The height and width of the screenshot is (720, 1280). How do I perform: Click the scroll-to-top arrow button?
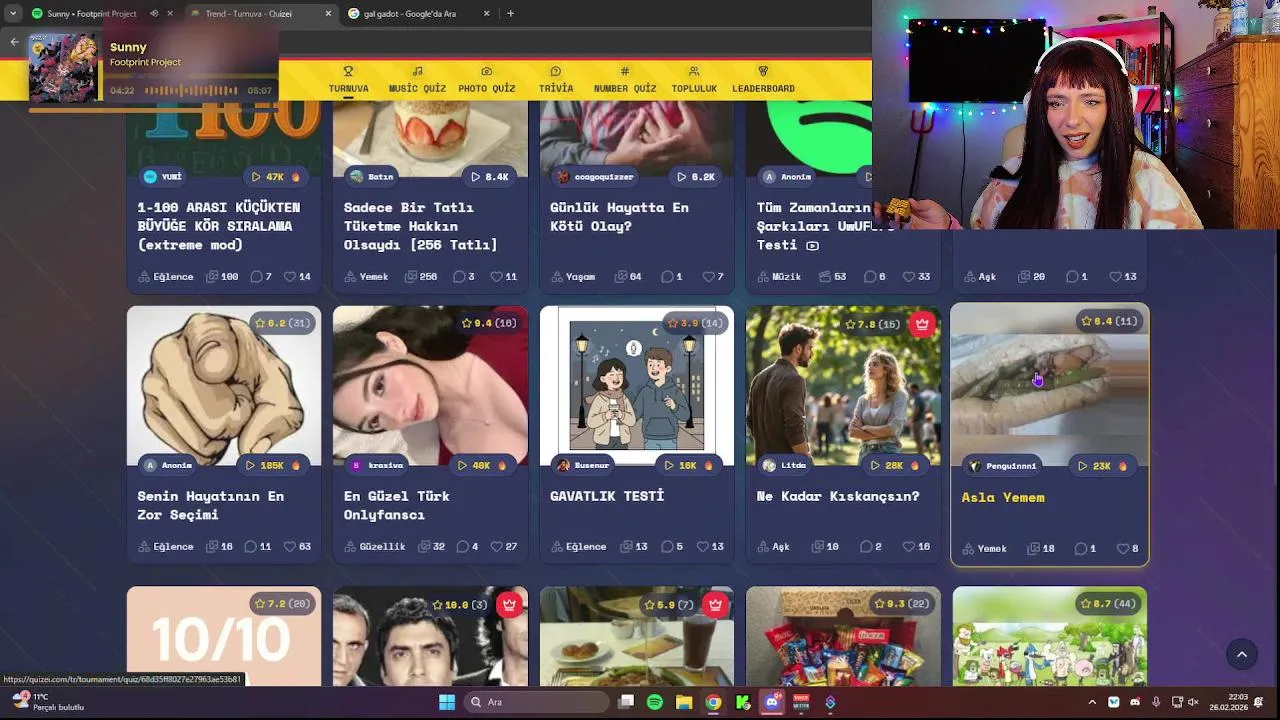click(1242, 654)
